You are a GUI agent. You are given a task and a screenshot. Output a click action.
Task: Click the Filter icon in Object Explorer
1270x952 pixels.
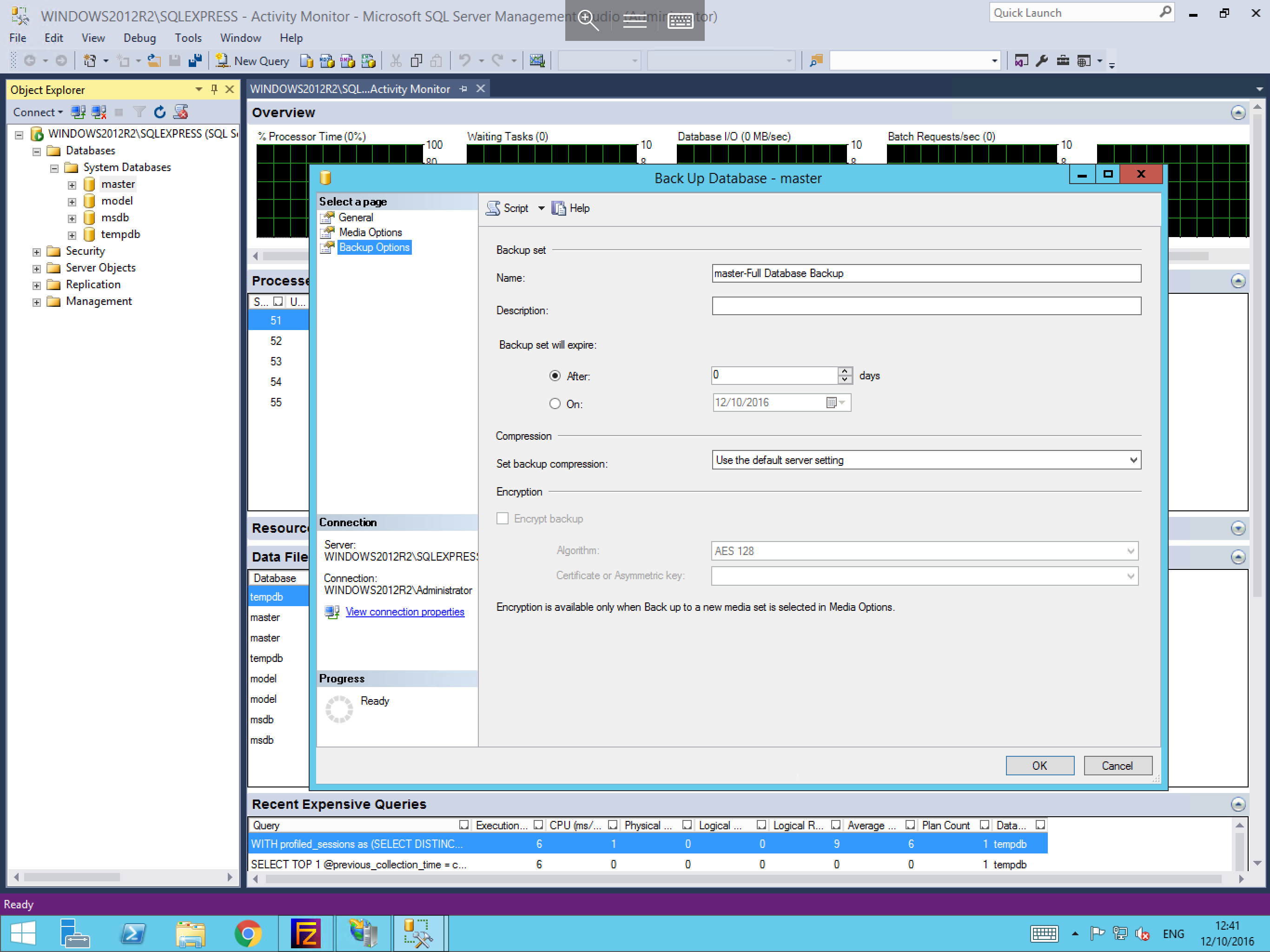pos(139,112)
